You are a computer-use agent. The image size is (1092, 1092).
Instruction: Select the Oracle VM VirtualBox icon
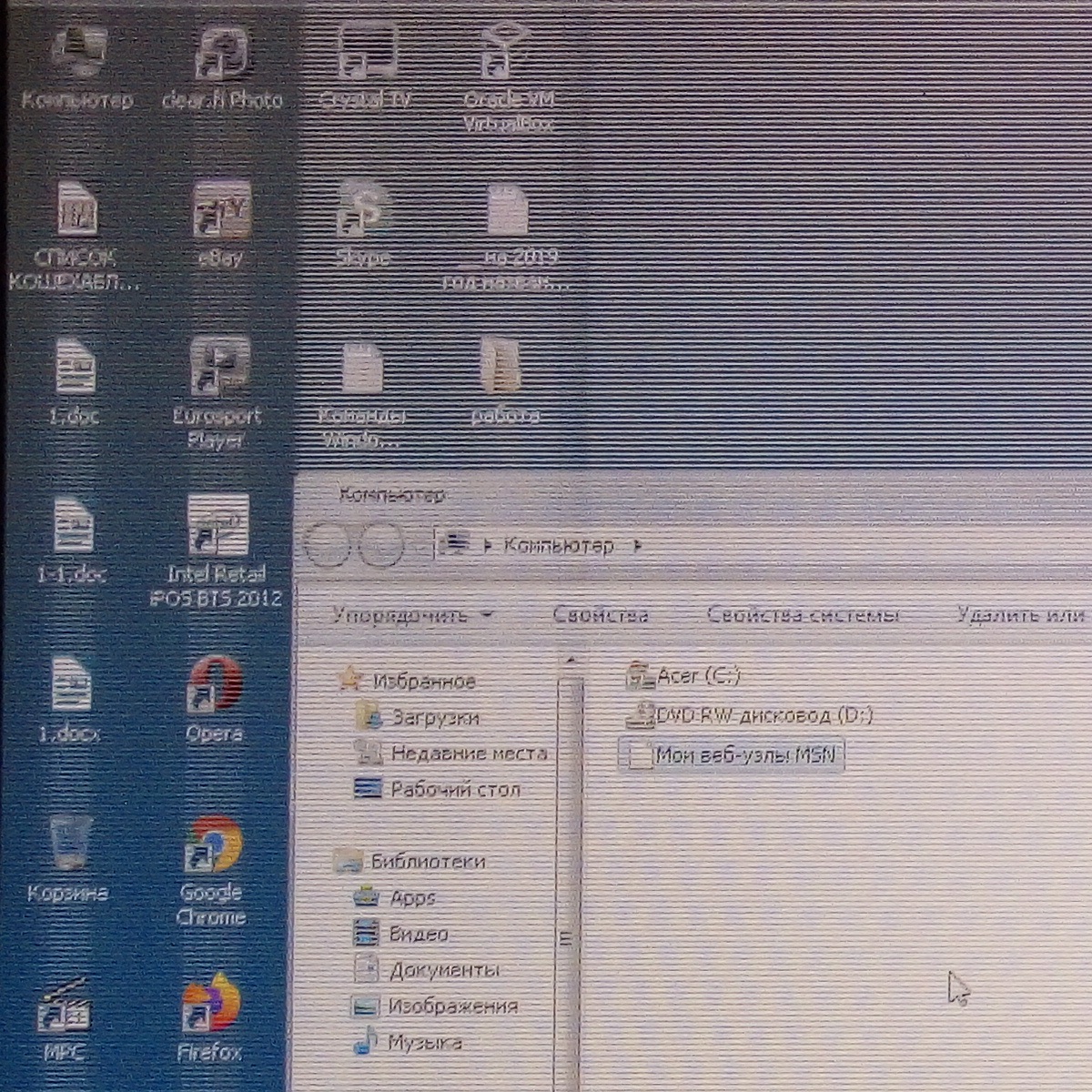click(x=508, y=55)
